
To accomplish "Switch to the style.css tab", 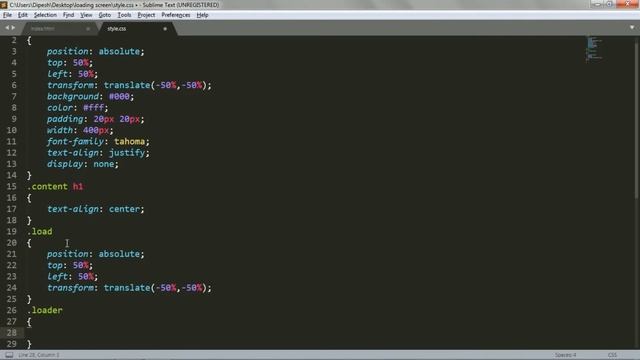I will (x=117, y=29).
